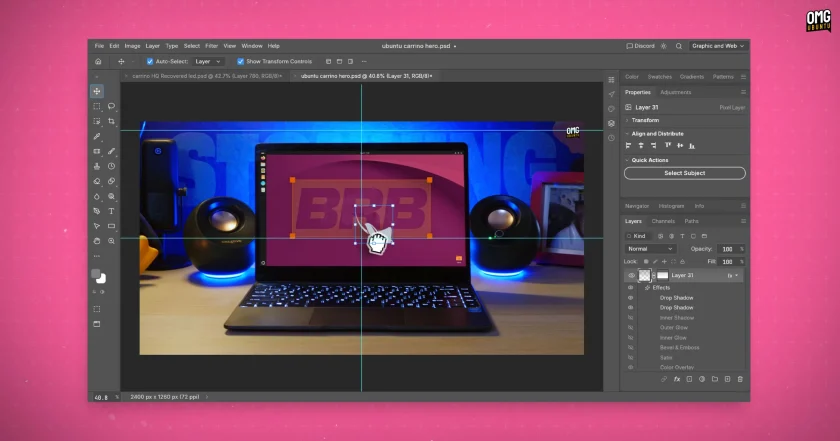840x441 pixels.
Task: Align horizontal centers in Properties
Action: [641, 146]
